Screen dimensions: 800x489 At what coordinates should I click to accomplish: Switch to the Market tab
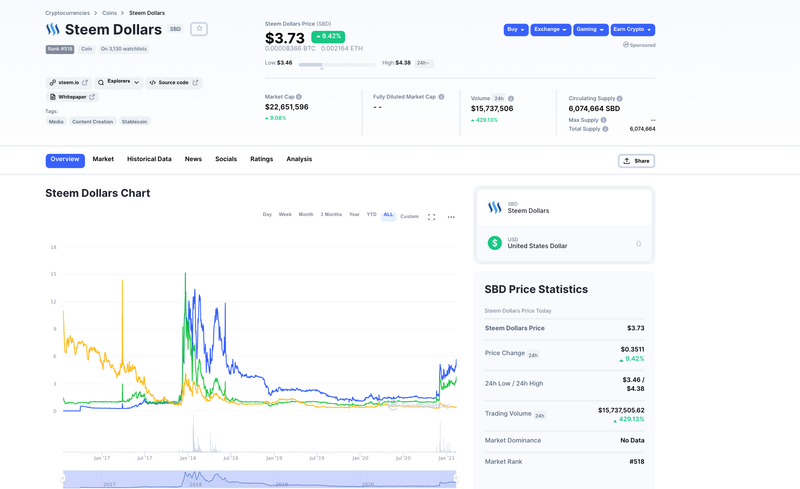[x=103, y=159]
